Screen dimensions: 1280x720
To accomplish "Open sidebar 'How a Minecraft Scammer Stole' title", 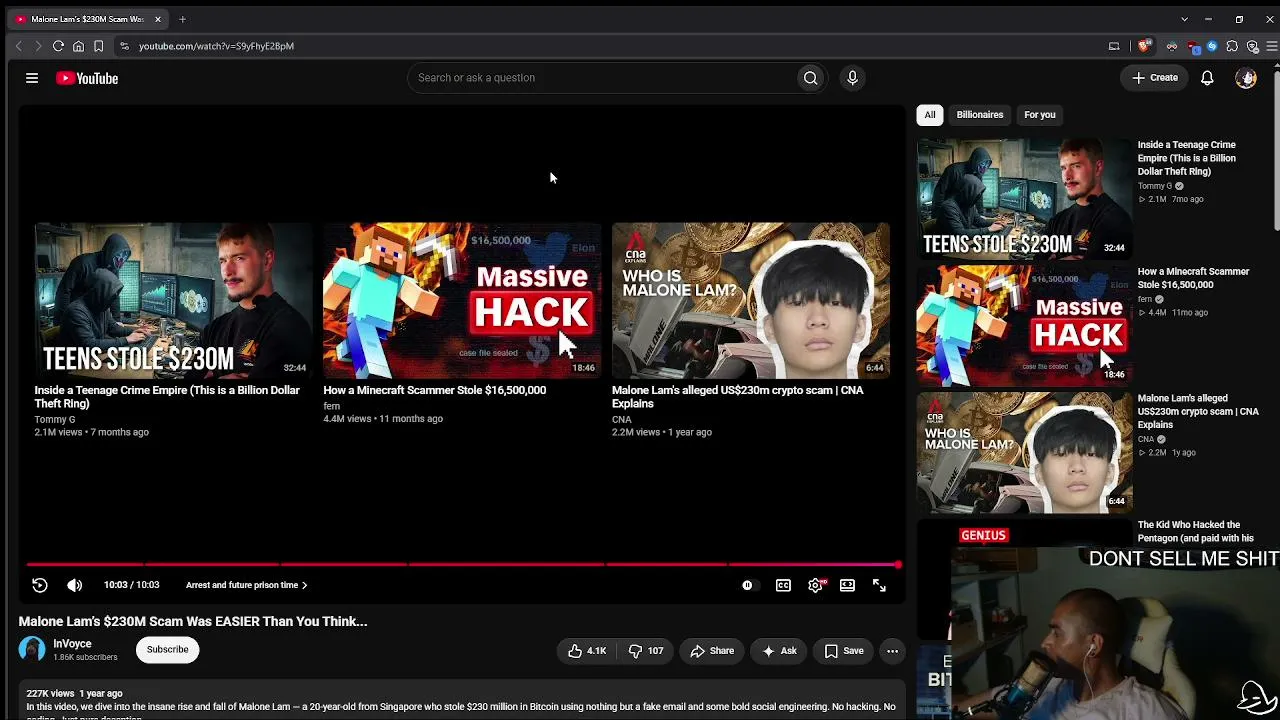I will pos(1194,278).
